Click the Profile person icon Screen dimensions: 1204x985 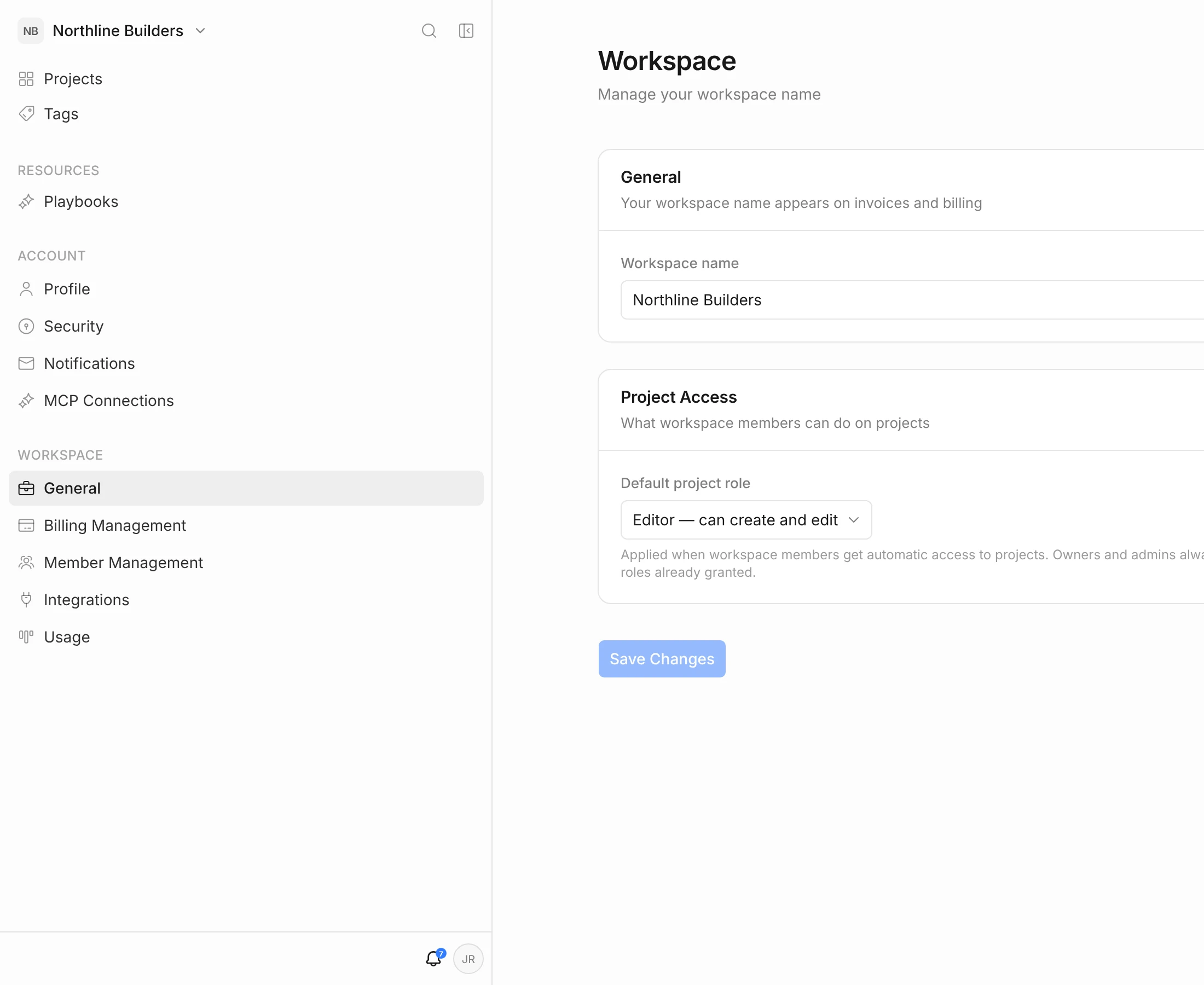point(26,289)
